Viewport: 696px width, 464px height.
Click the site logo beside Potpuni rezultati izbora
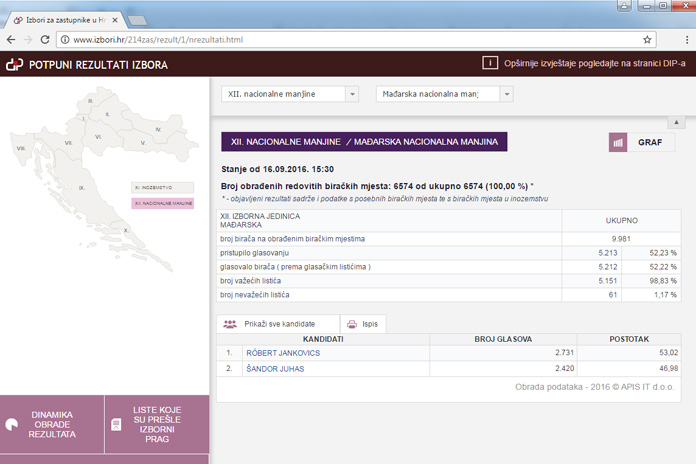[x=14, y=65]
